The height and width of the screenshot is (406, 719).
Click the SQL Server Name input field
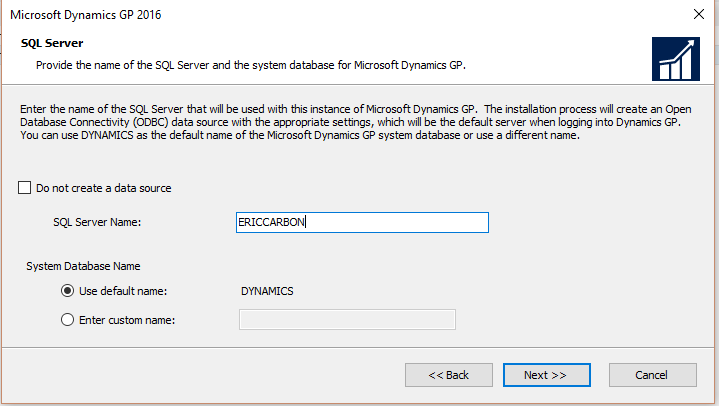tap(362, 222)
